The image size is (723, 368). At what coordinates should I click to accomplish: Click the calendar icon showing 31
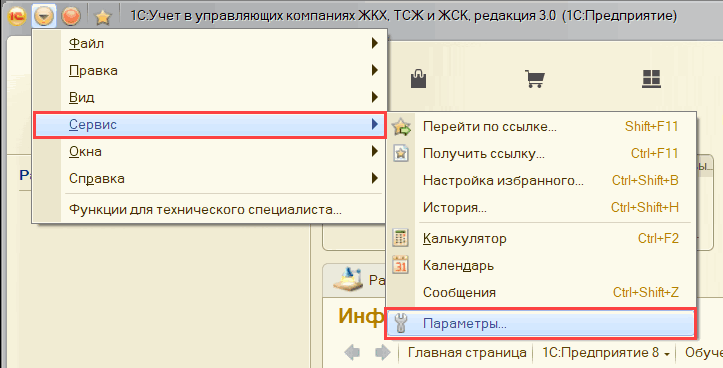coord(400,265)
